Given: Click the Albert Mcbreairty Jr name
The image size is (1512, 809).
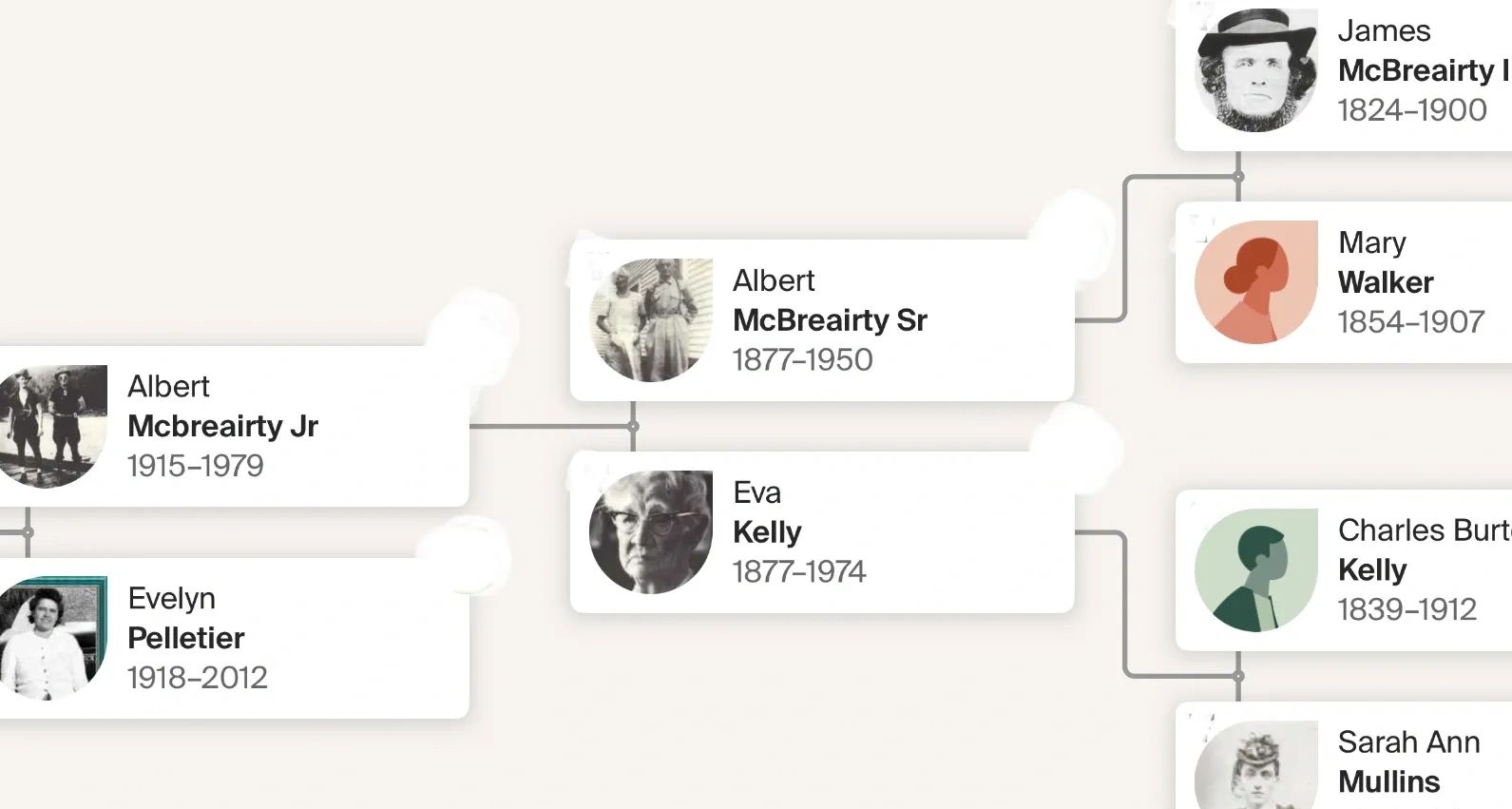Looking at the screenshot, I should [222, 426].
